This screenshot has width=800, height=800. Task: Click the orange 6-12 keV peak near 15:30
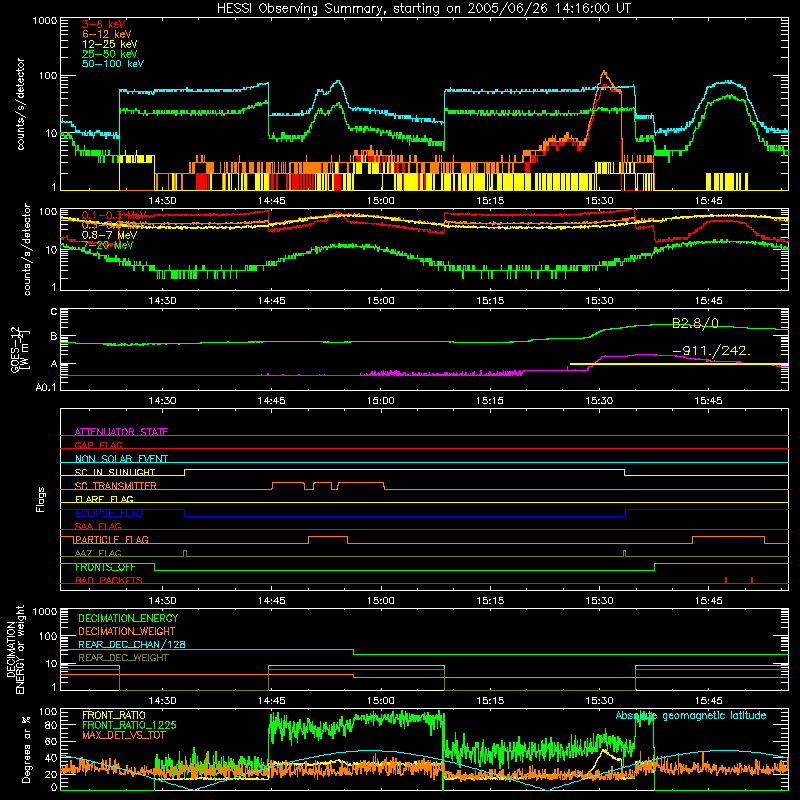coord(605,73)
